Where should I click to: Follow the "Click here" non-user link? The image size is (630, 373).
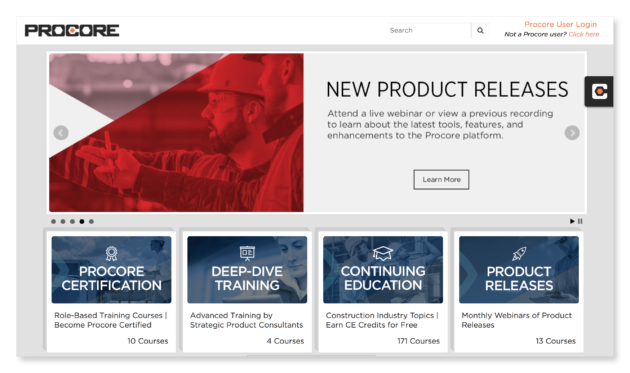(583, 35)
